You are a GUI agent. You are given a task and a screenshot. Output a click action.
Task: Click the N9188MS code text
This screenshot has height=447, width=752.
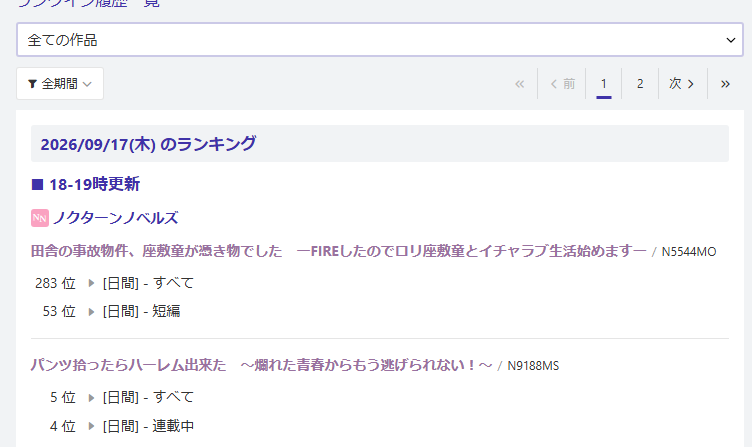tap(533, 366)
